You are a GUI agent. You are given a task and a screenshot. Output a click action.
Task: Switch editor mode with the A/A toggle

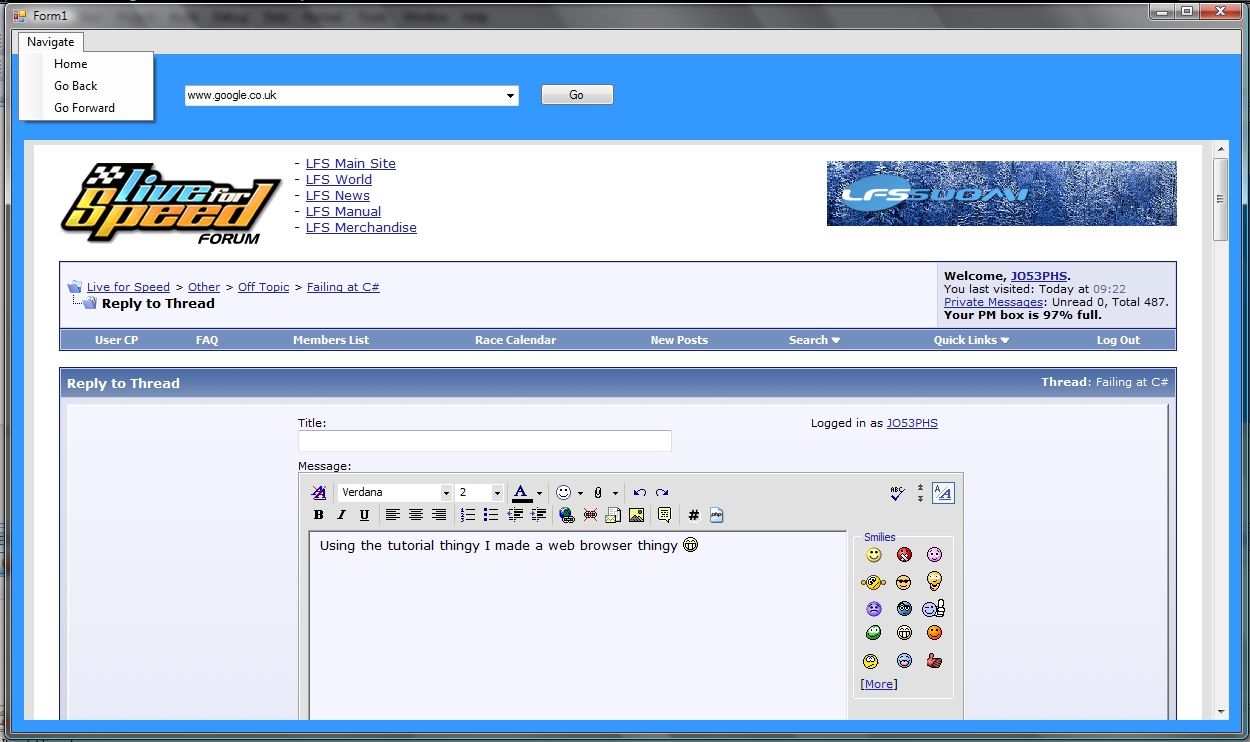pyautogui.click(x=943, y=493)
